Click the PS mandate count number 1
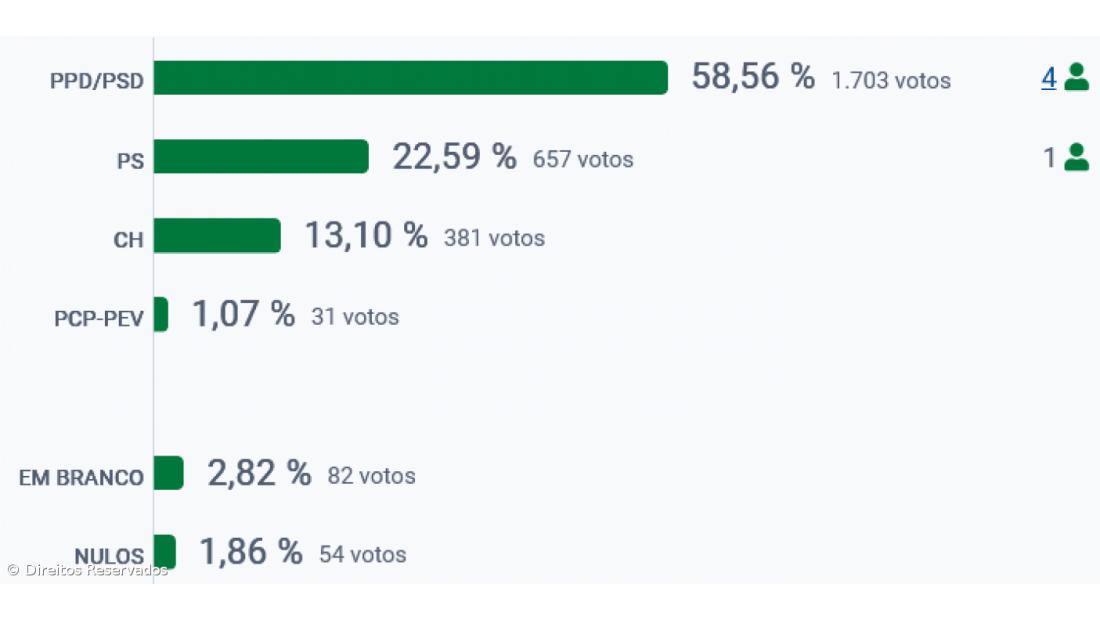This screenshot has width=1100, height=620. (1049, 158)
